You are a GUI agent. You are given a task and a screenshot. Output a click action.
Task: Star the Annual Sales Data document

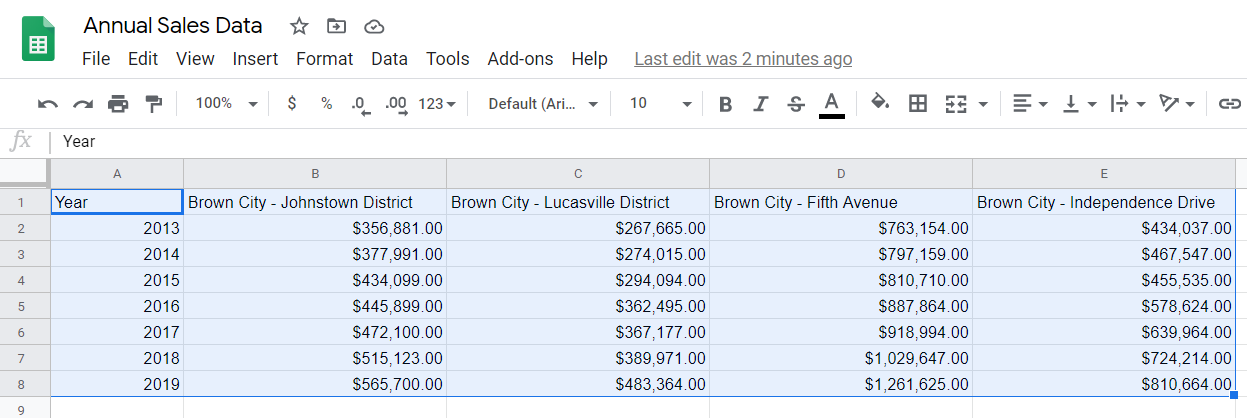point(299,27)
